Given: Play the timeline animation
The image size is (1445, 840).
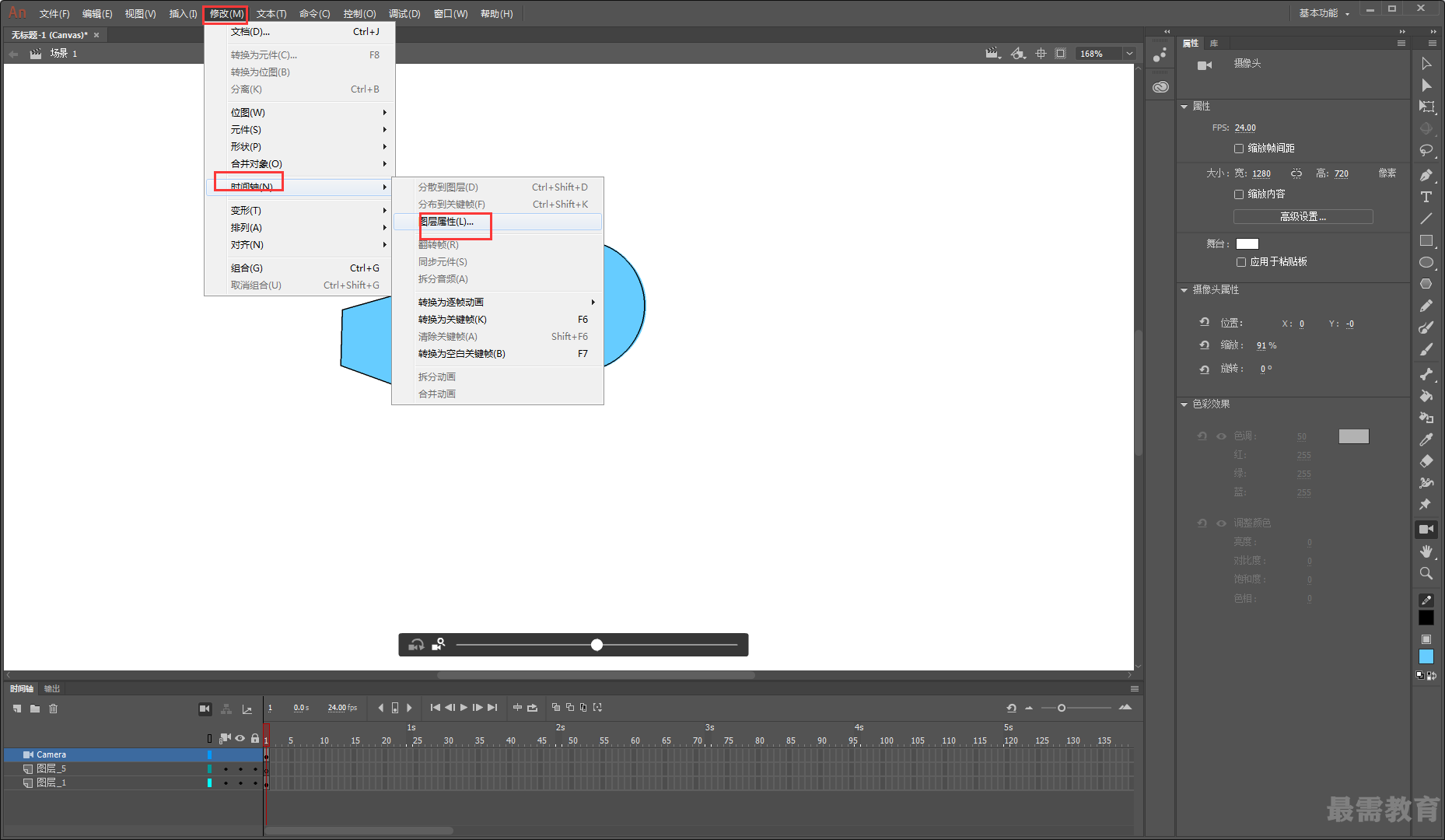Looking at the screenshot, I should (x=464, y=708).
